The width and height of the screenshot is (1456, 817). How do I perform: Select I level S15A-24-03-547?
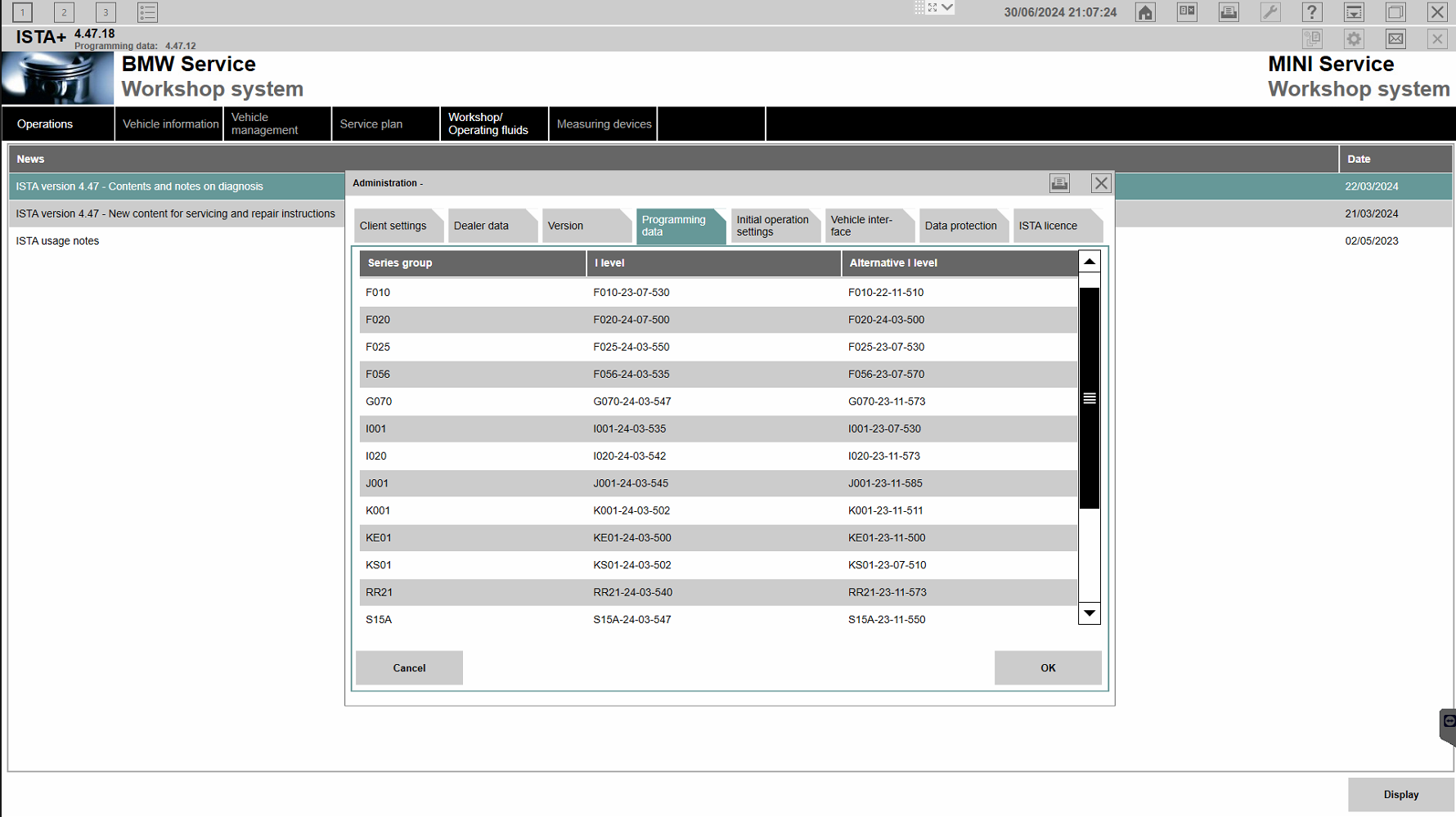(x=632, y=620)
